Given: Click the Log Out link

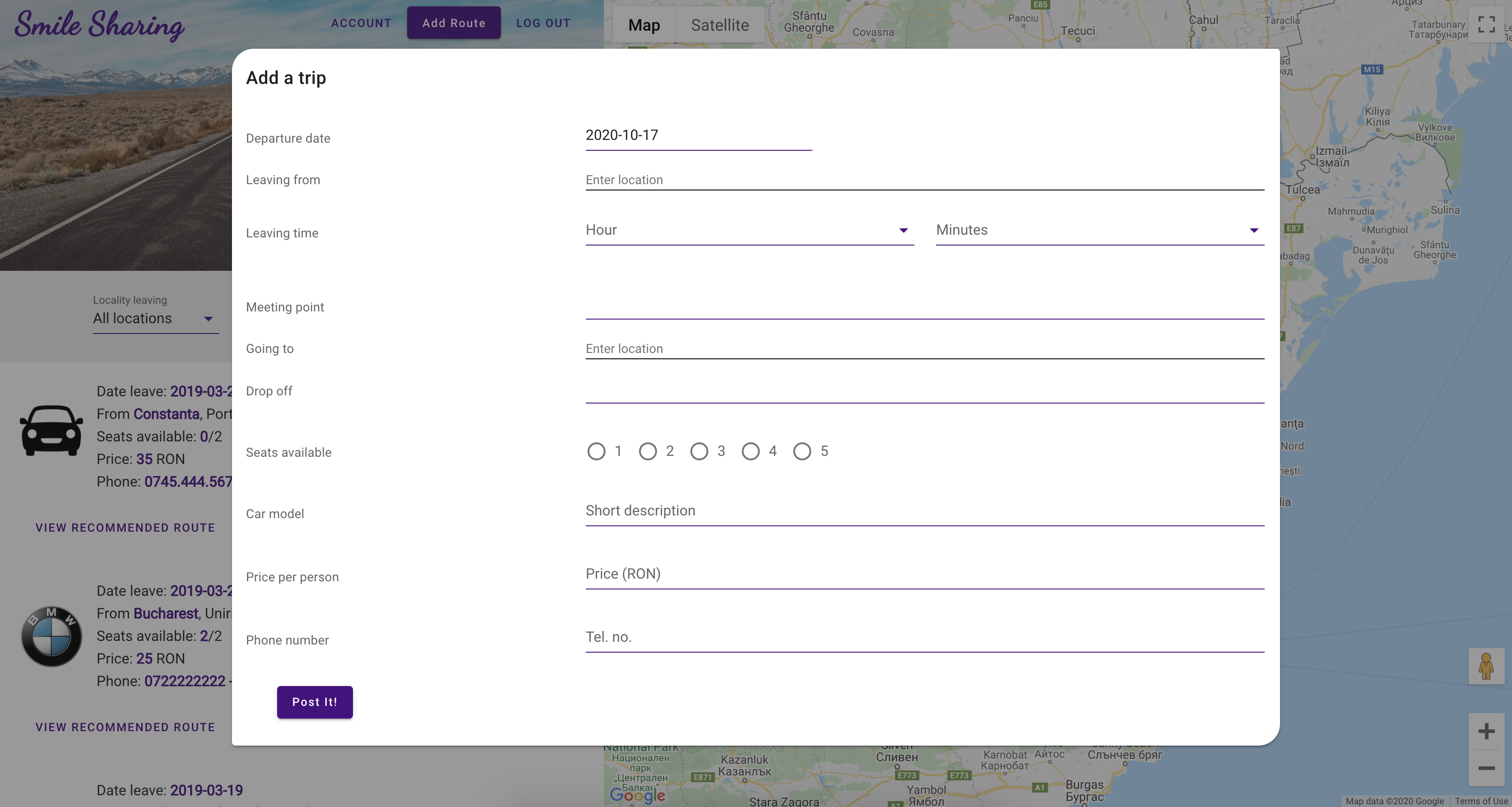Looking at the screenshot, I should pyautogui.click(x=543, y=23).
